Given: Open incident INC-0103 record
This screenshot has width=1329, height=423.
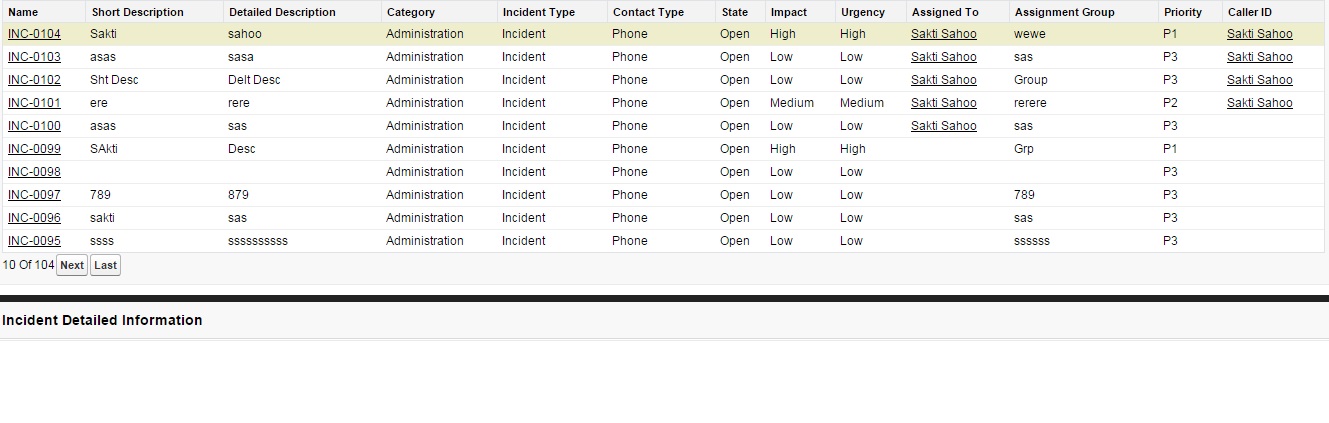Looking at the screenshot, I should click(34, 57).
